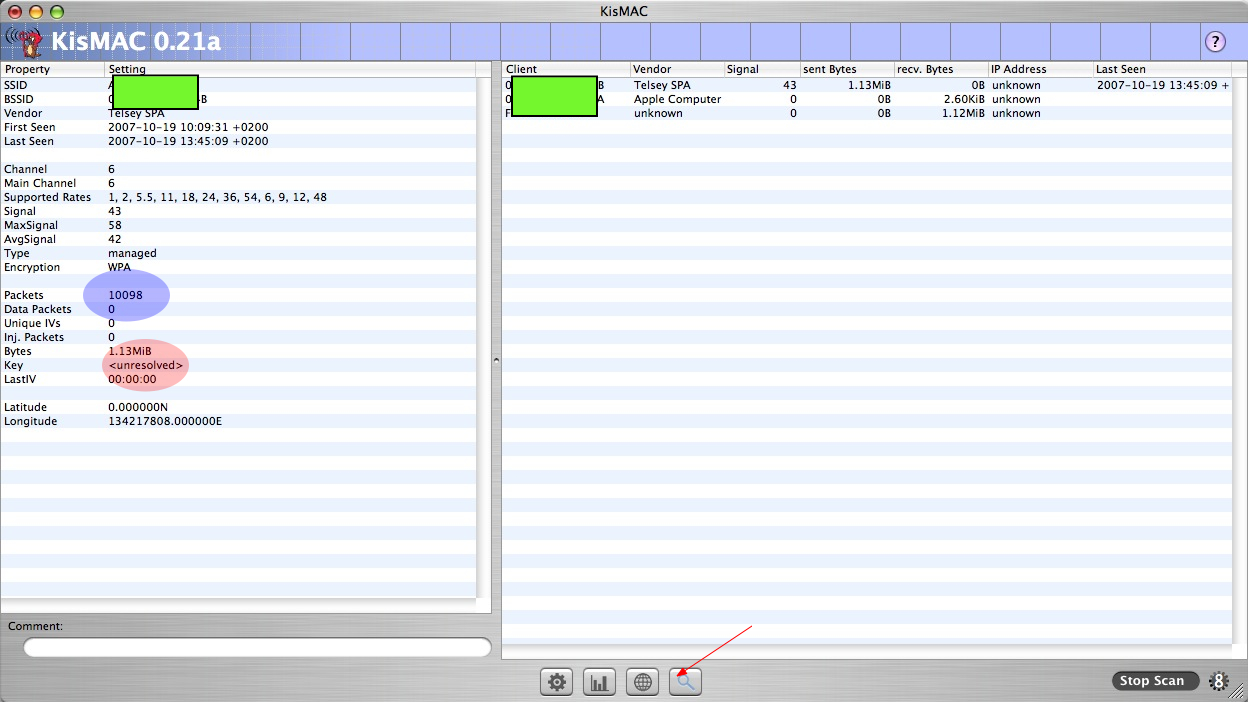Click the Encryption value WPA
This screenshot has height=702, width=1248.
[x=120, y=267]
